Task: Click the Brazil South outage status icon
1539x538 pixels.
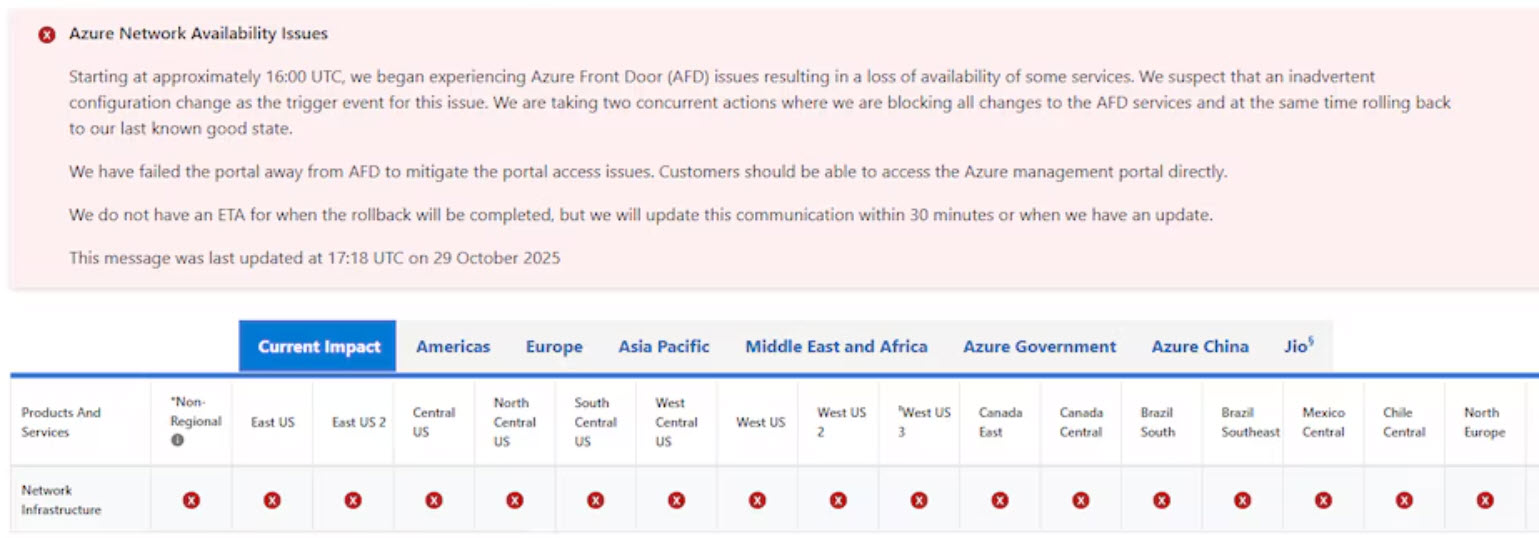Action: point(1161,500)
